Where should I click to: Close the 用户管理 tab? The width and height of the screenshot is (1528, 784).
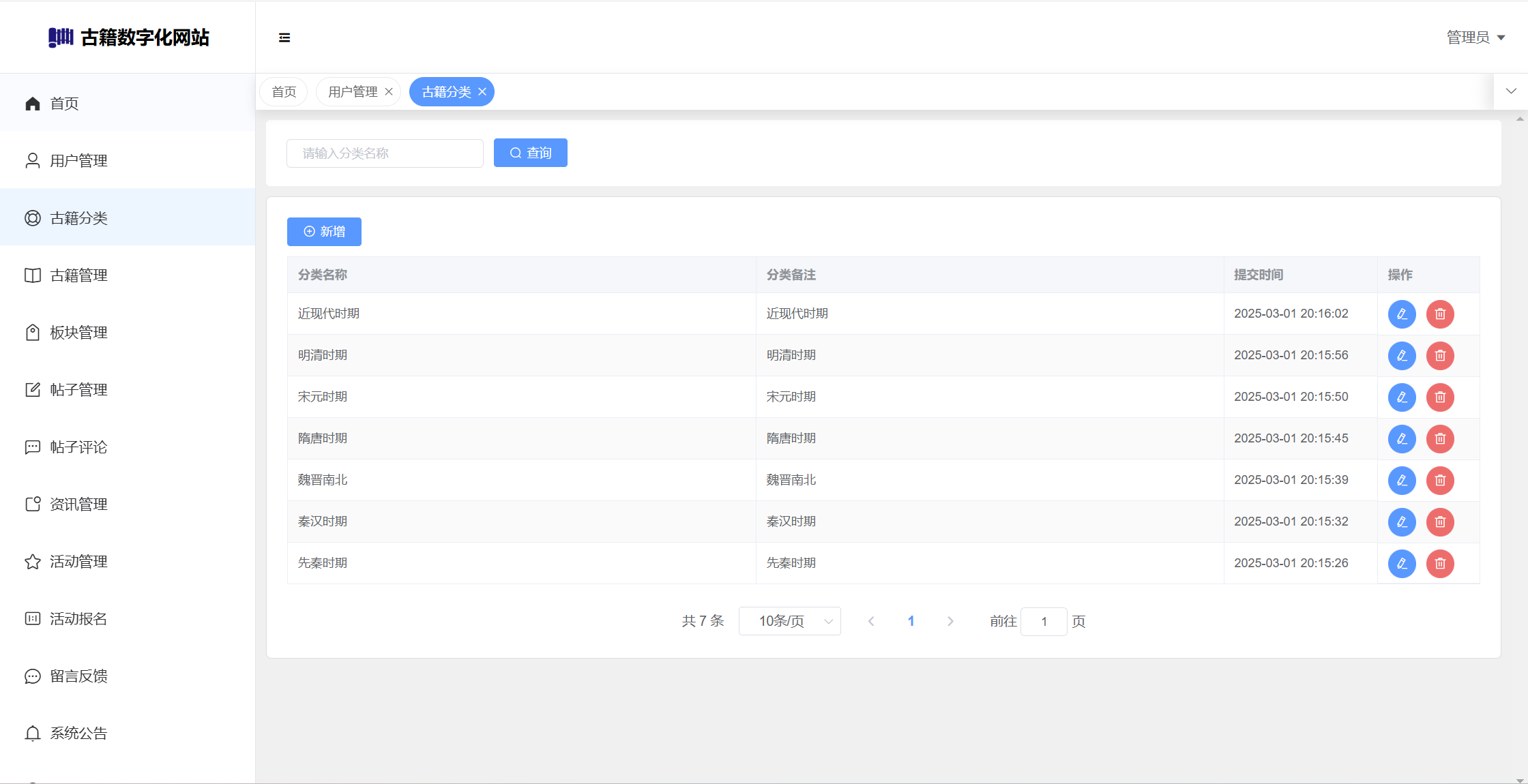(x=389, y=92)
